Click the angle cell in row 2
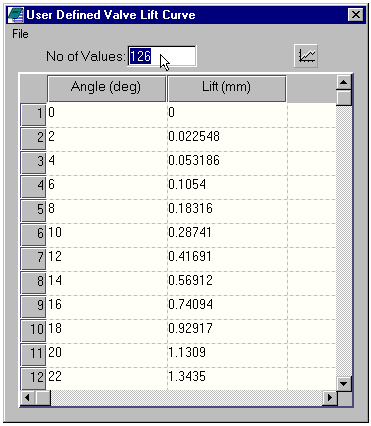Image resolution: width=371 pixels, height=426 pixels. click(x=107, y=138)
